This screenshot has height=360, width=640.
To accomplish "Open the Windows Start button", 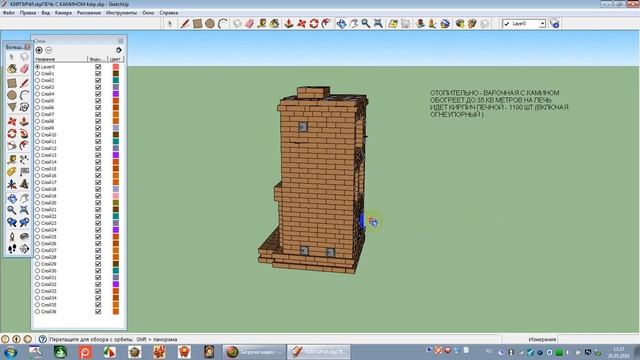I will point(10,352).
